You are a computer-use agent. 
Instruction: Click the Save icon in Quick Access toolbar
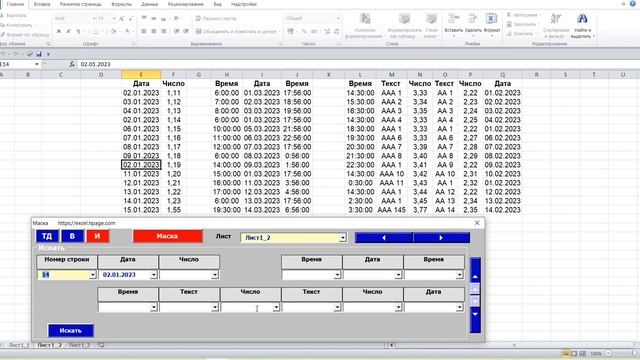39,54
